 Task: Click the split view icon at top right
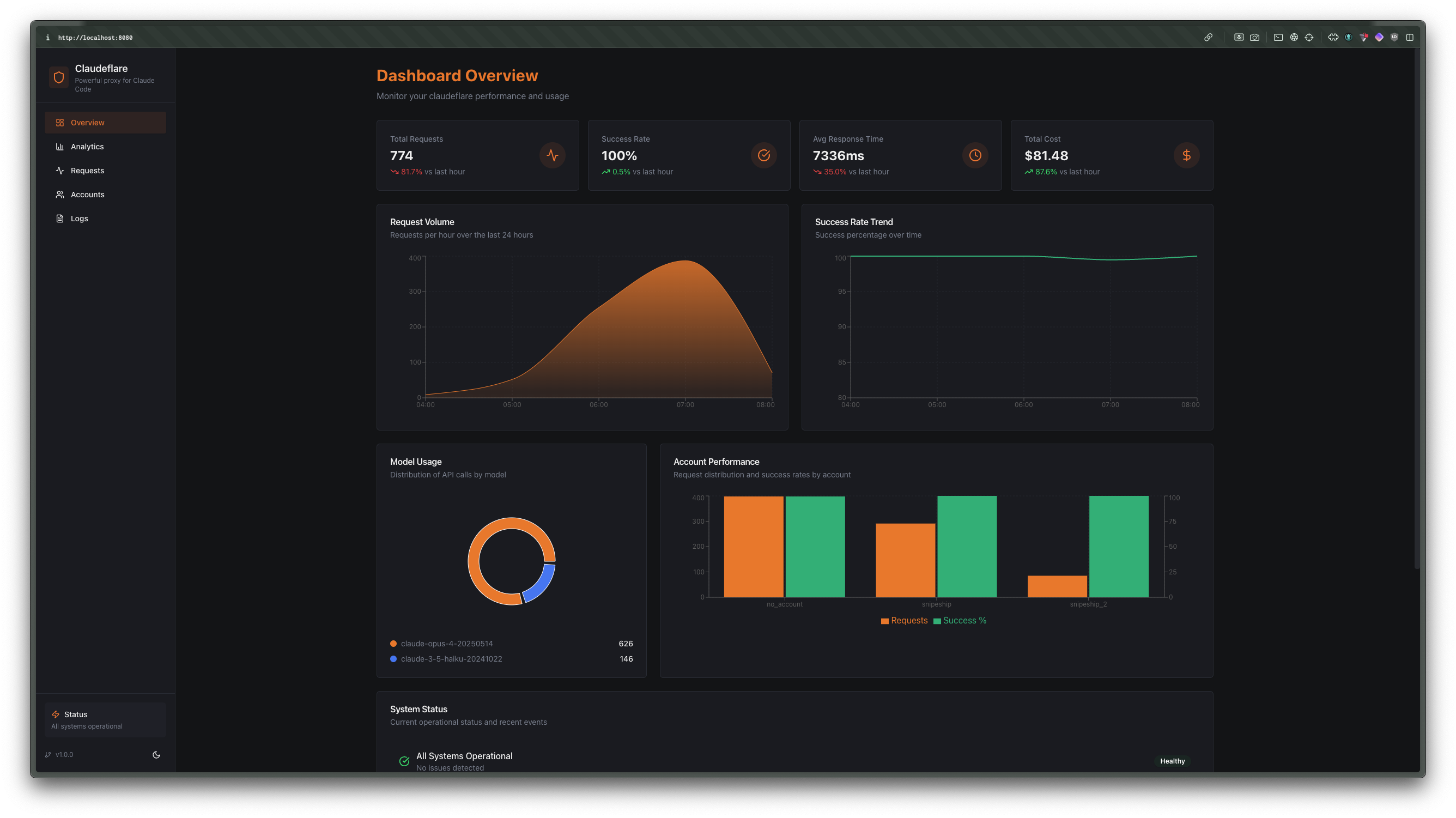(x=1410, y=37)
